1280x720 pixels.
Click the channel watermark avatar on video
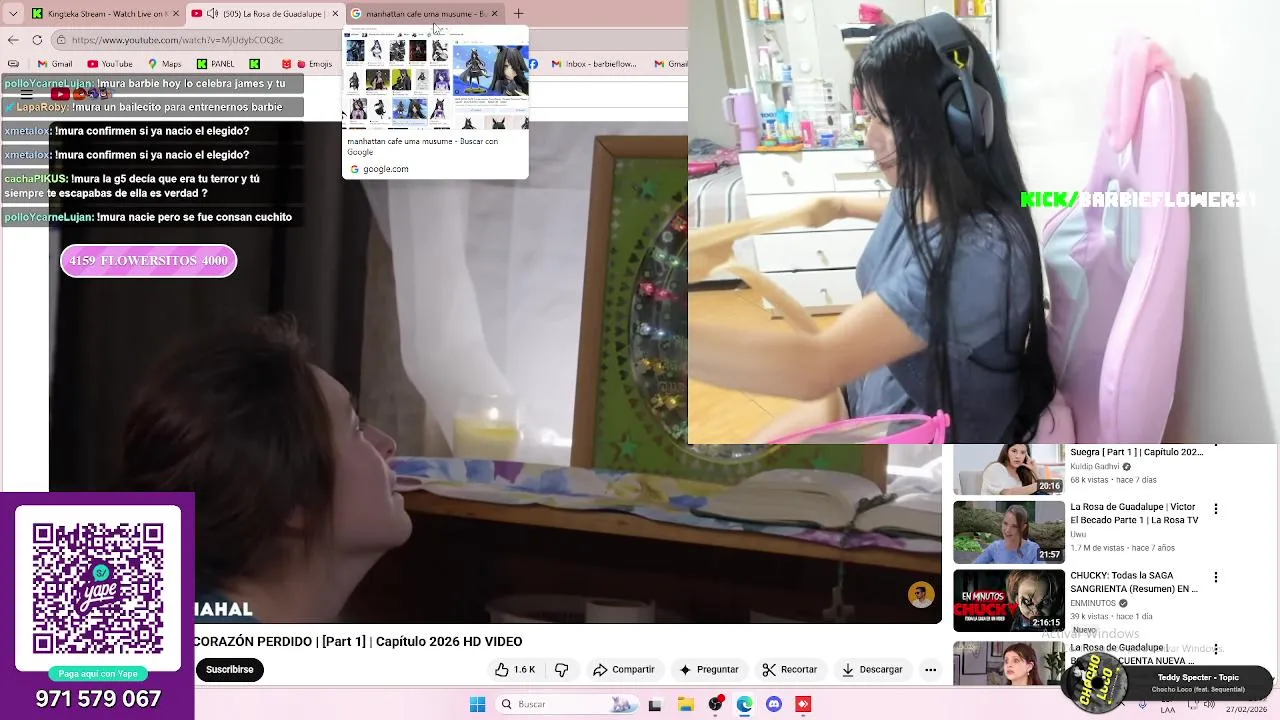click(921, 595)
